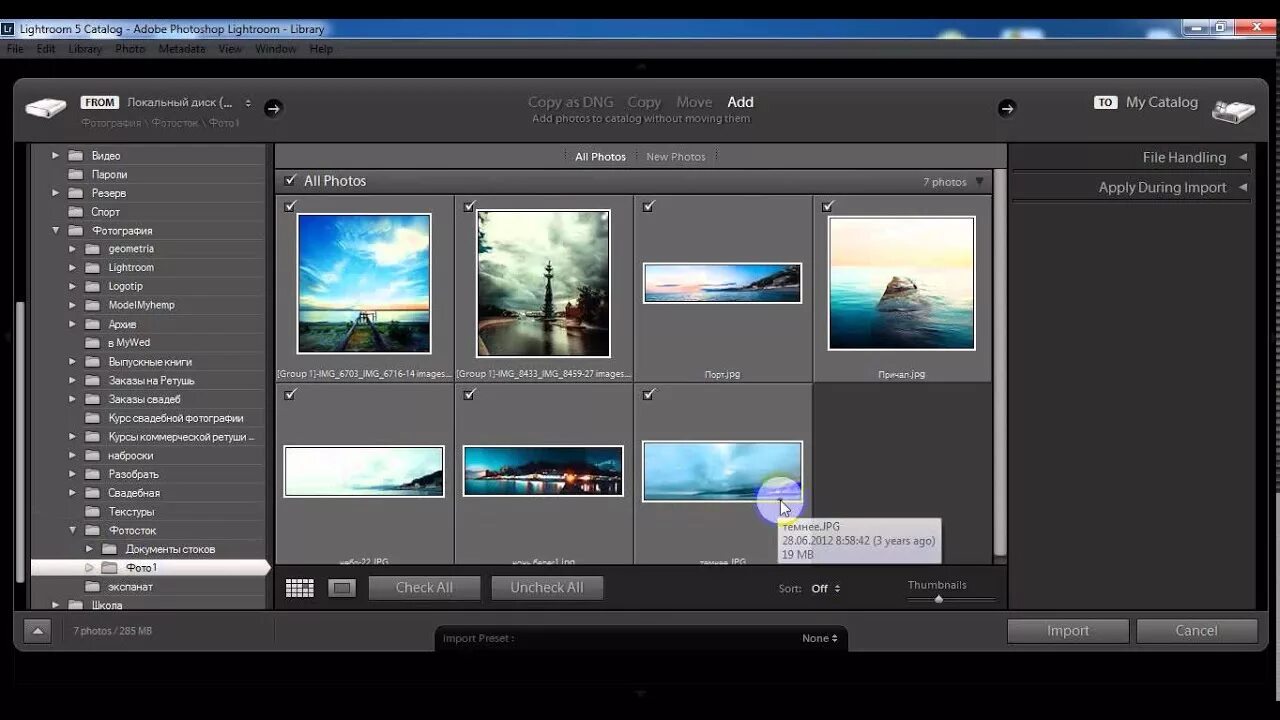1280x720 pixels.
Task: Expand the Резерв folder
Action: [57, 193]
